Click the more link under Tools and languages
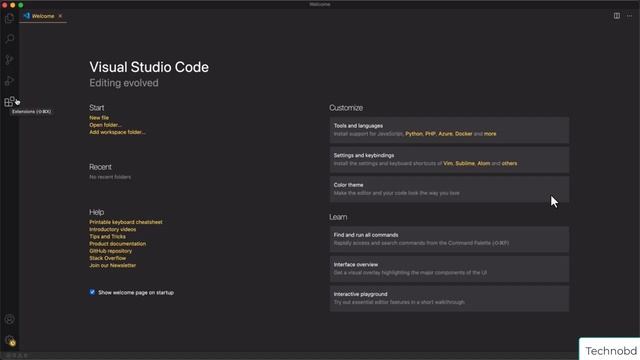The image size is (640, 360). (490, 134)
